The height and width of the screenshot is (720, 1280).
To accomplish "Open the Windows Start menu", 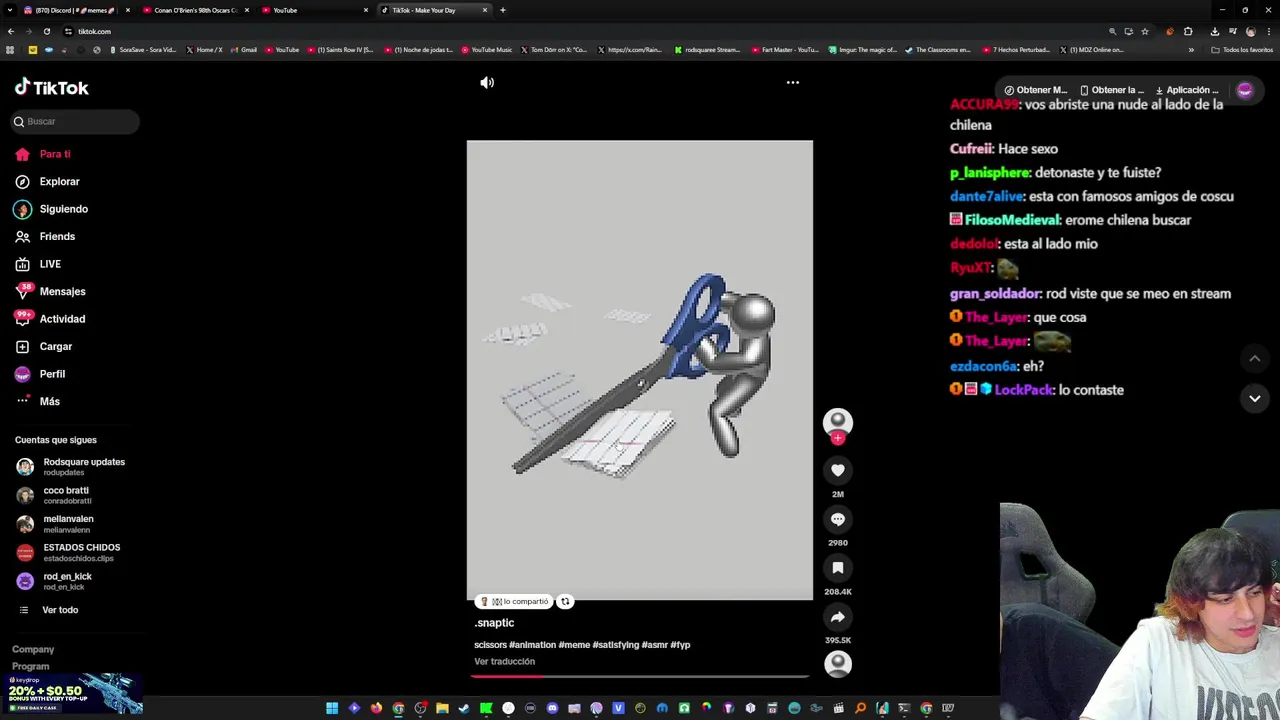I will [x=332, y=708].
